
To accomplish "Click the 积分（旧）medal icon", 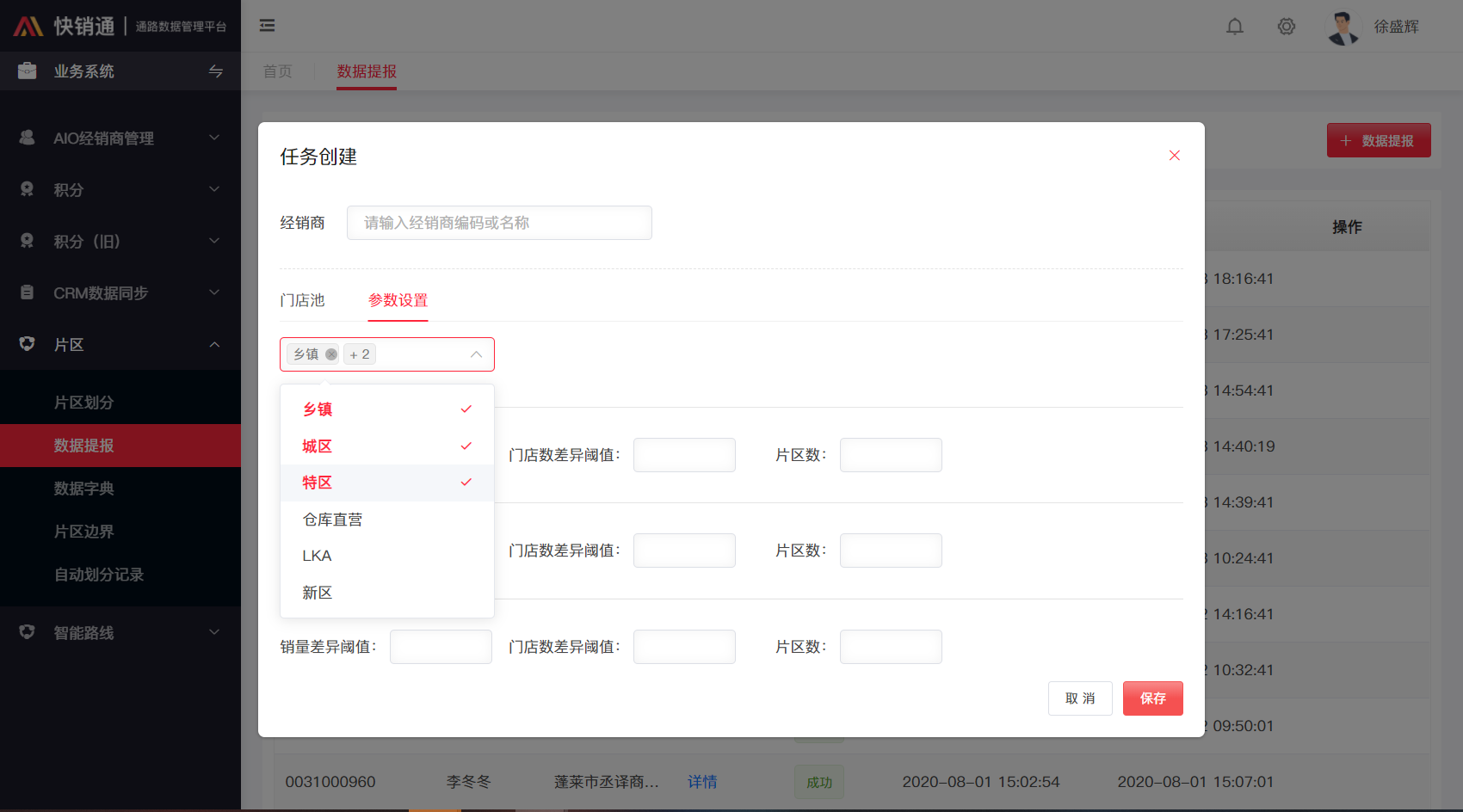I will click(28, 241).
